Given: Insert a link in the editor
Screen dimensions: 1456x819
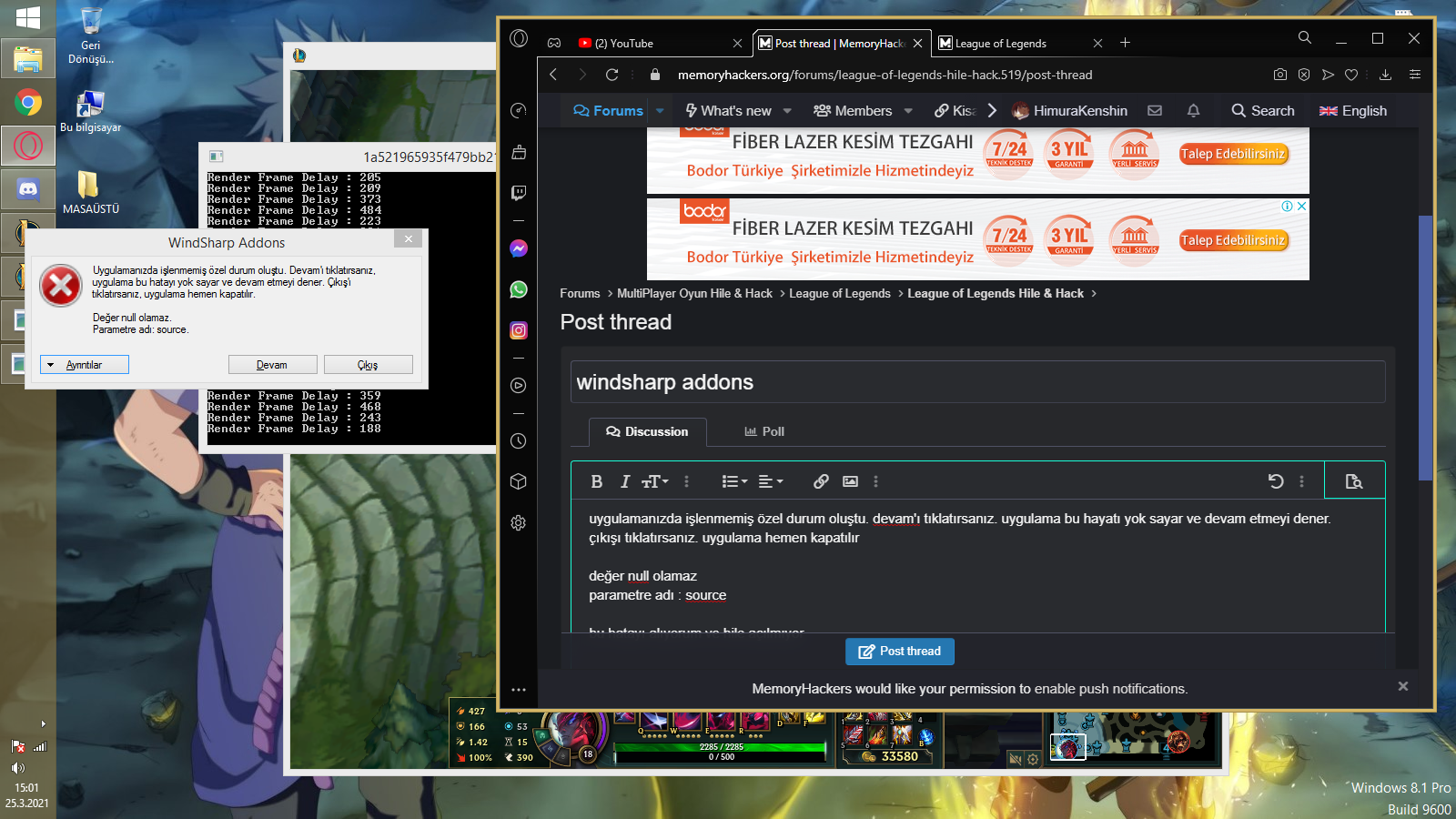Looking at the screenshot, I should [821, 481].
